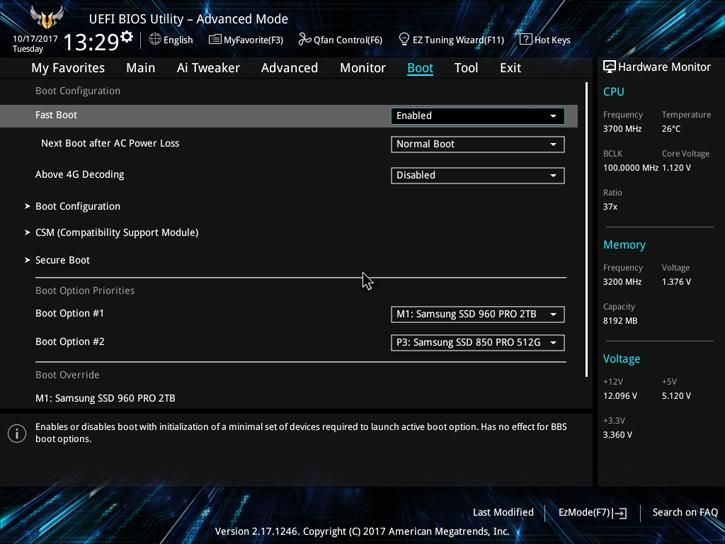Switch to the Main tab
This screenshot has height=544, width=725.
141,68
